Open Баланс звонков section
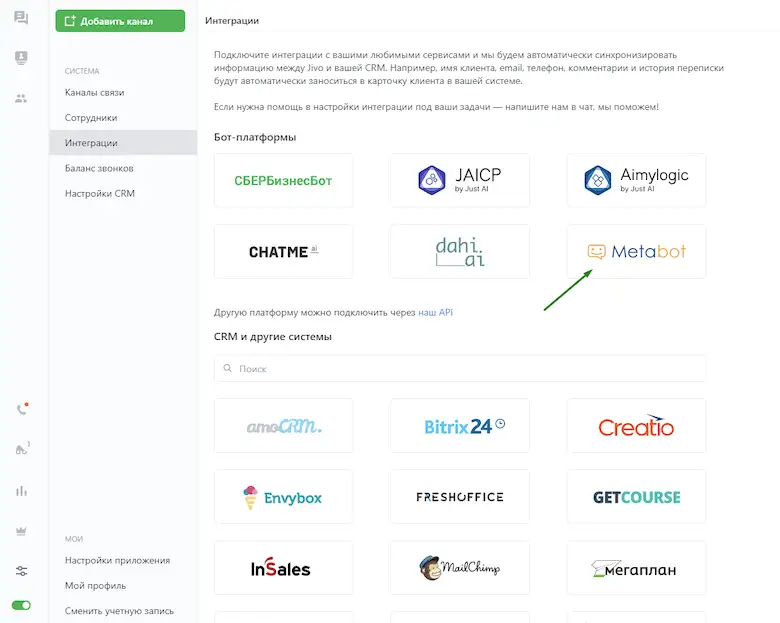The image size is (780, 623). [99, 168]
